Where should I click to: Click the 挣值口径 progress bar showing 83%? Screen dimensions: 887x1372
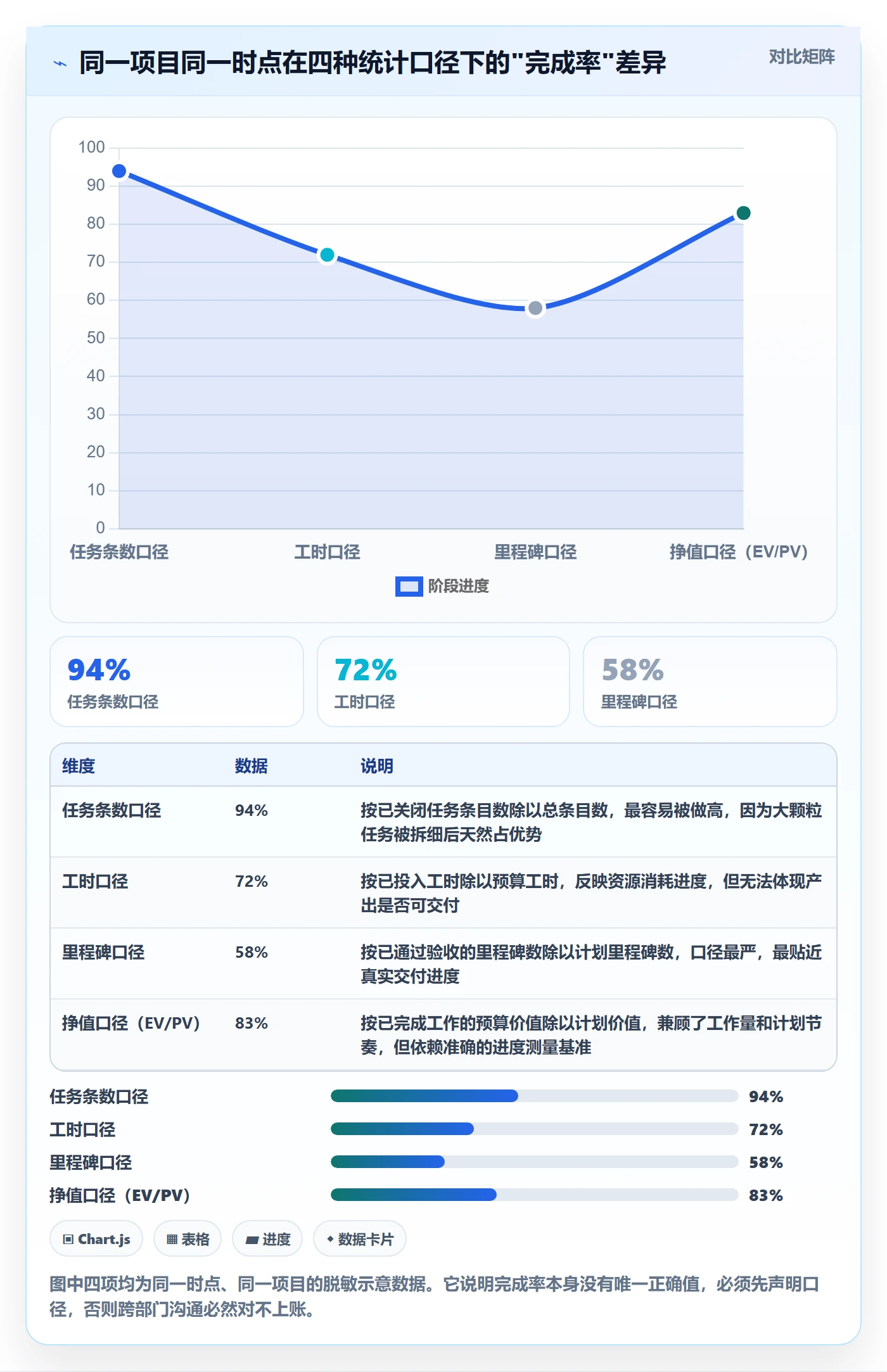[534, 1195]
